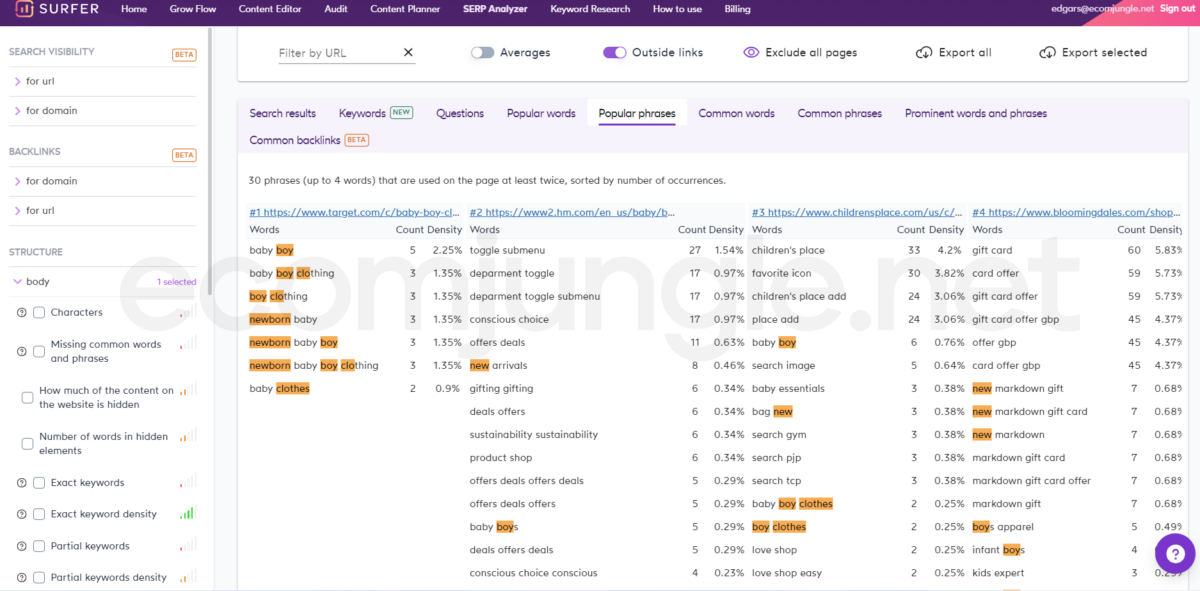Collapse the body structure section

18,282
